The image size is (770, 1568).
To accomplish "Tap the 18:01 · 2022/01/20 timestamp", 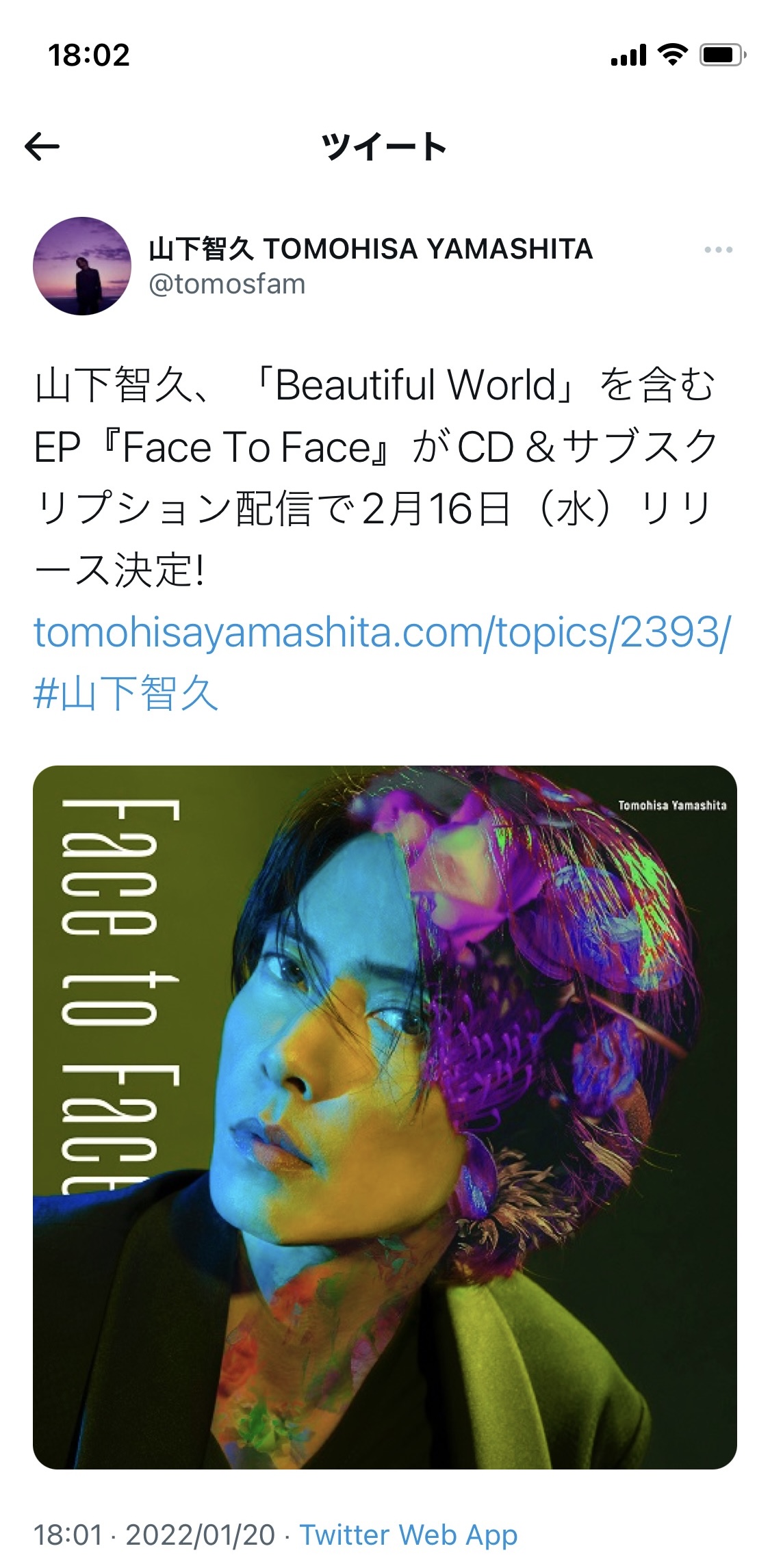I will pos(155,1534).
